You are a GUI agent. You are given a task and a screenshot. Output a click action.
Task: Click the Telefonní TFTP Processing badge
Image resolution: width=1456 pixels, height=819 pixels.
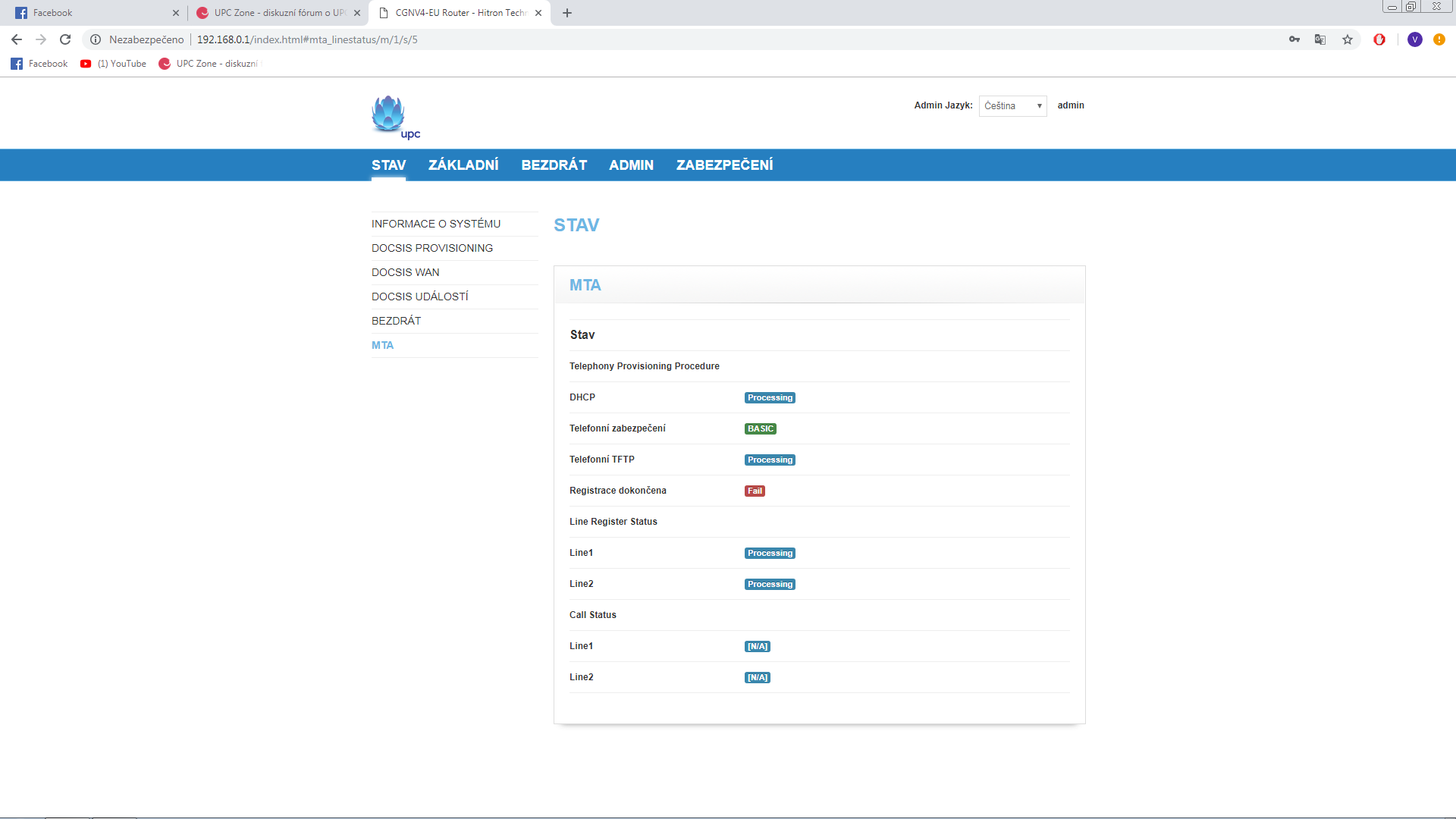(770, 460)
